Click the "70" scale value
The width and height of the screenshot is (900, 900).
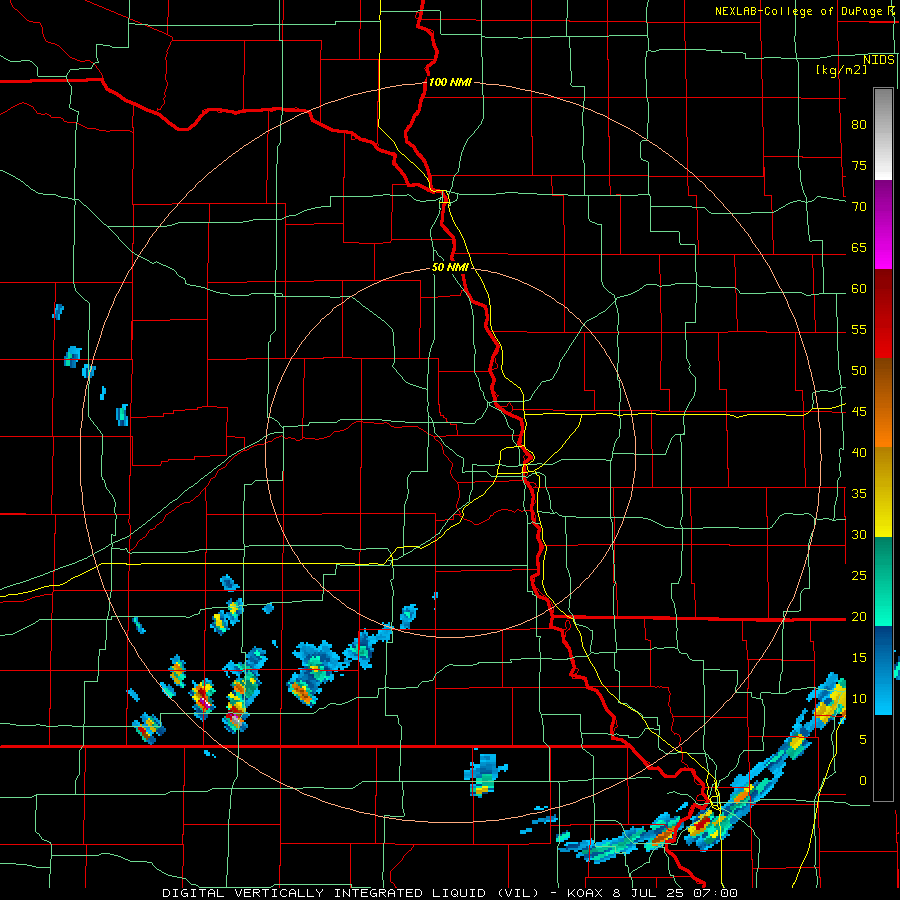[859, 207]
